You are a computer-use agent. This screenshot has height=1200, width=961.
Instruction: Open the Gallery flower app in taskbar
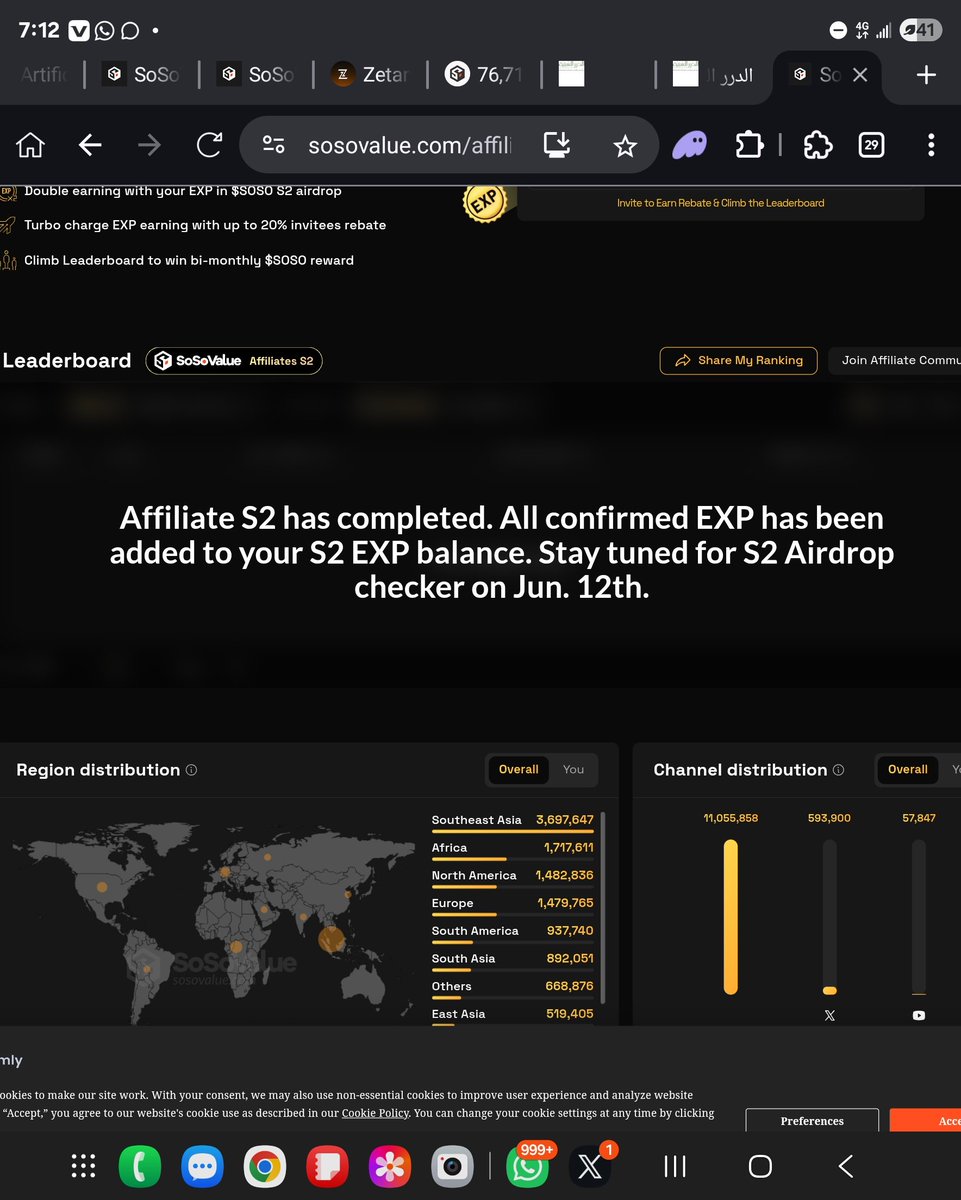[x=389, y=1166]
